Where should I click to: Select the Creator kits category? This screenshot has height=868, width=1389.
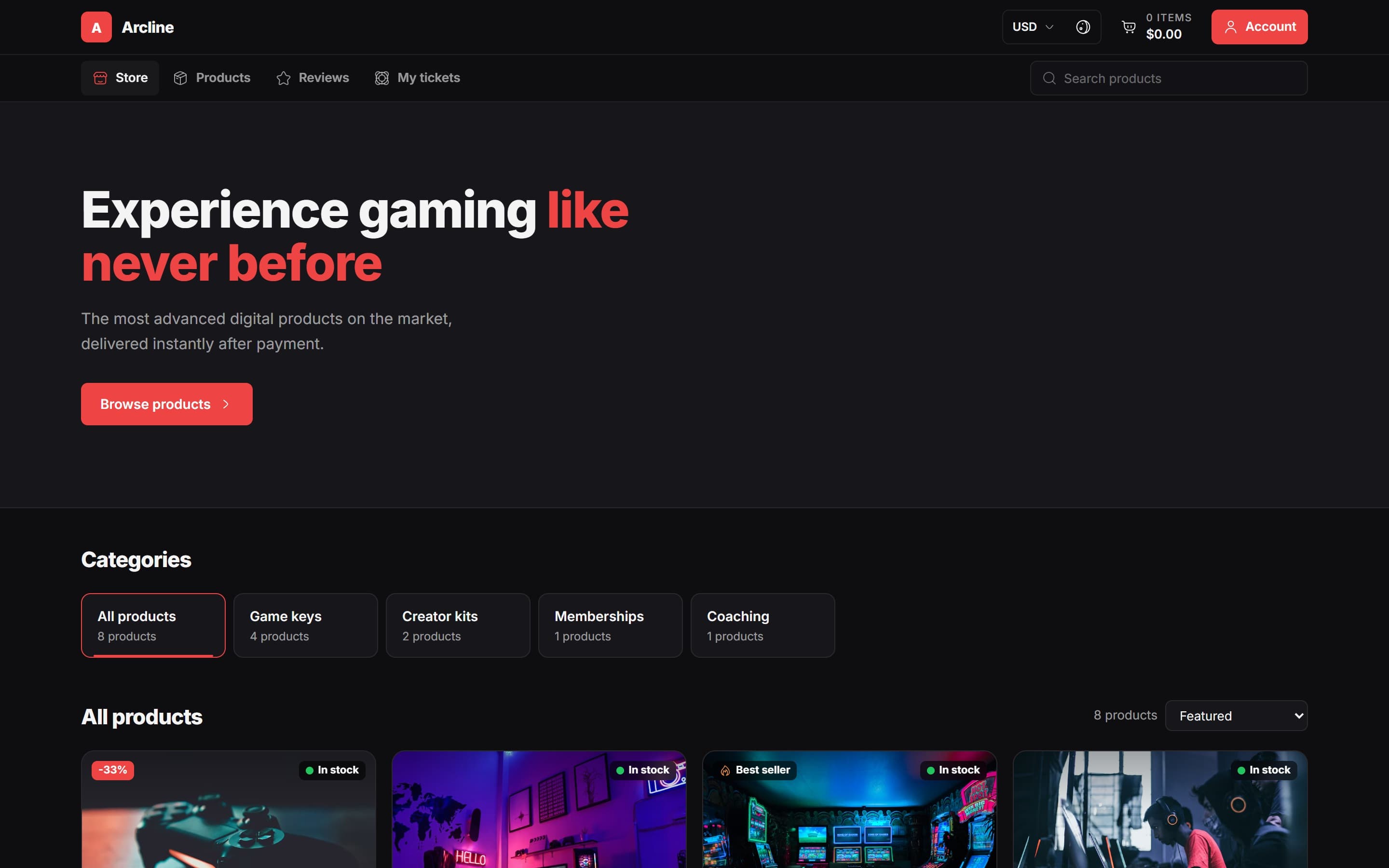[x=458, y=625]
